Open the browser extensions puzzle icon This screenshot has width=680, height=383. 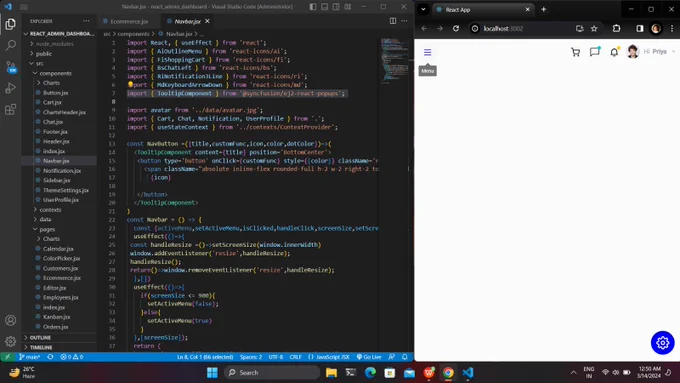[616, 28]
